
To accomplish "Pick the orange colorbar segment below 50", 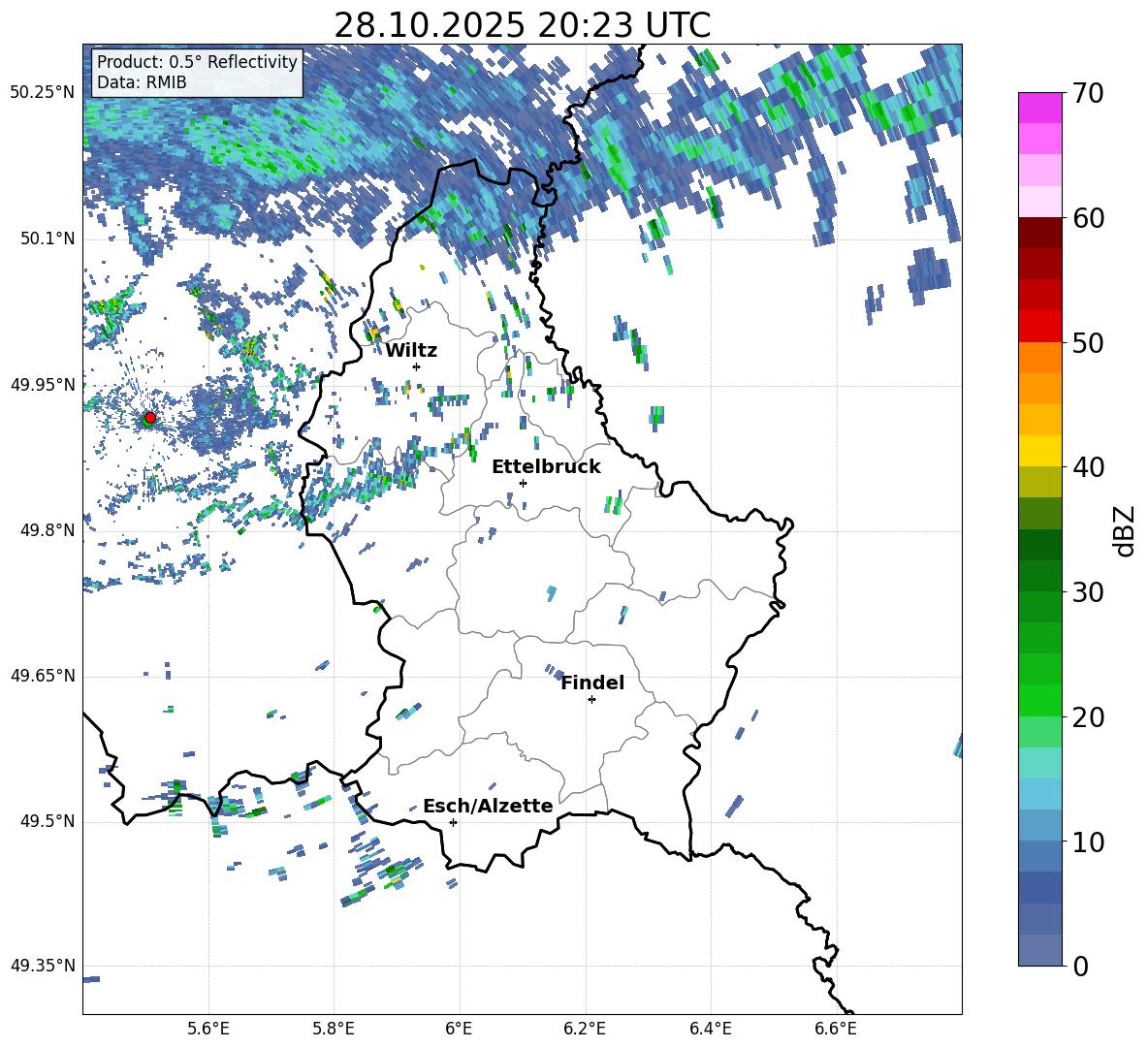I will click(x=1039, y=359).
